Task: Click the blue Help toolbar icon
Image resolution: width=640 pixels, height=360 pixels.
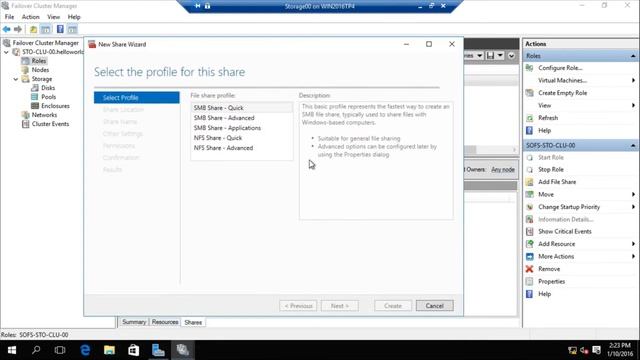Action: click(x=60, y=29)
